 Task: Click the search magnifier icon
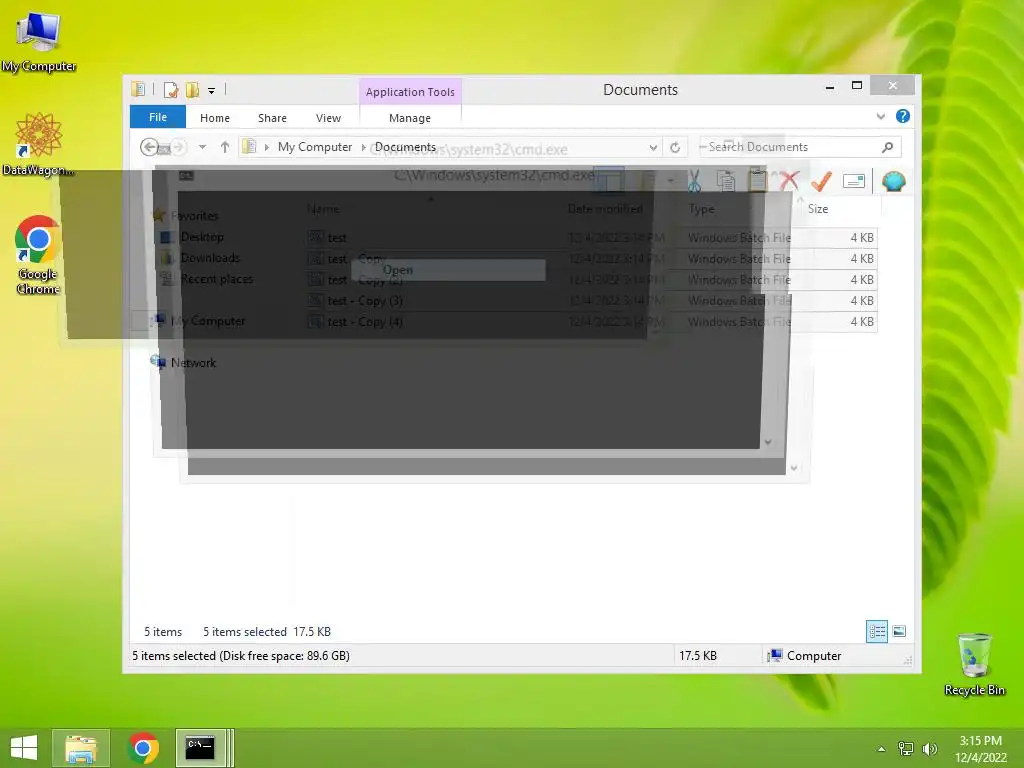(887, 147)
